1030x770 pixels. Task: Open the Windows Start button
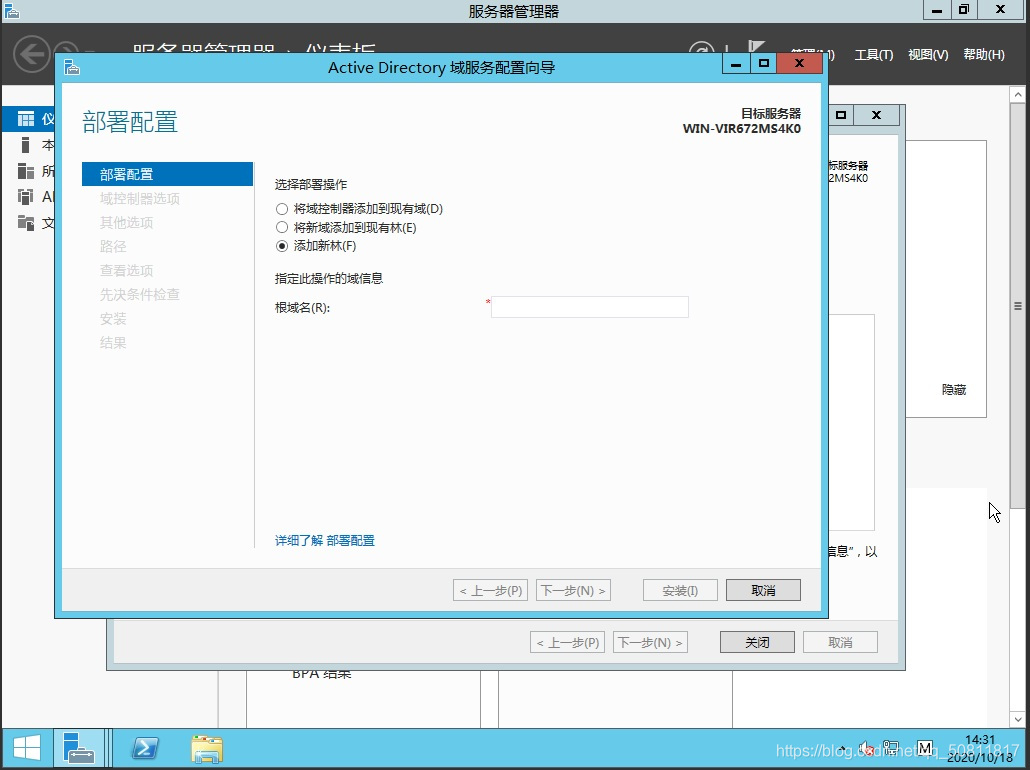[x=27, y=748]
